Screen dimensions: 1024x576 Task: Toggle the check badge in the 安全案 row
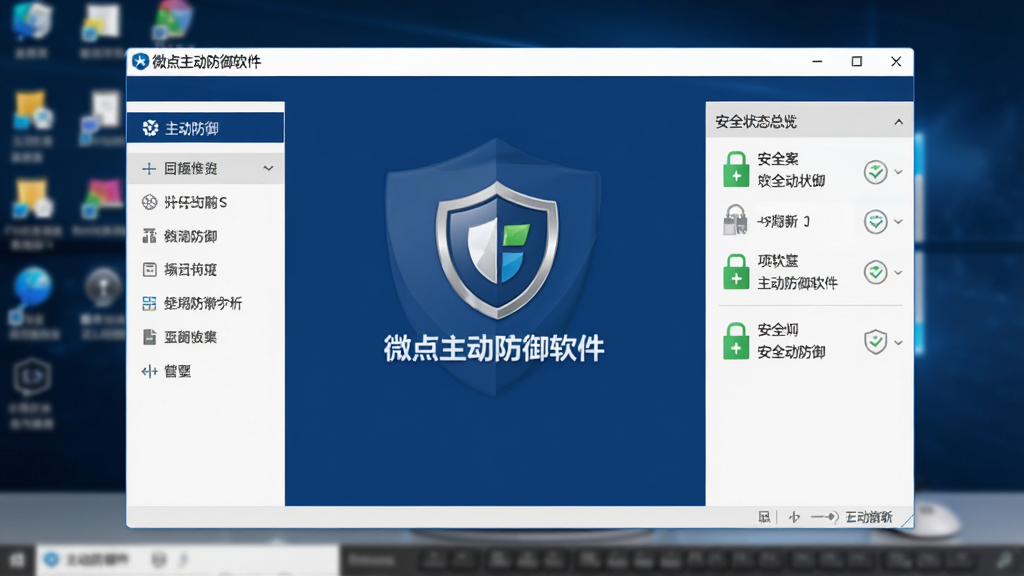pos(875,172)
